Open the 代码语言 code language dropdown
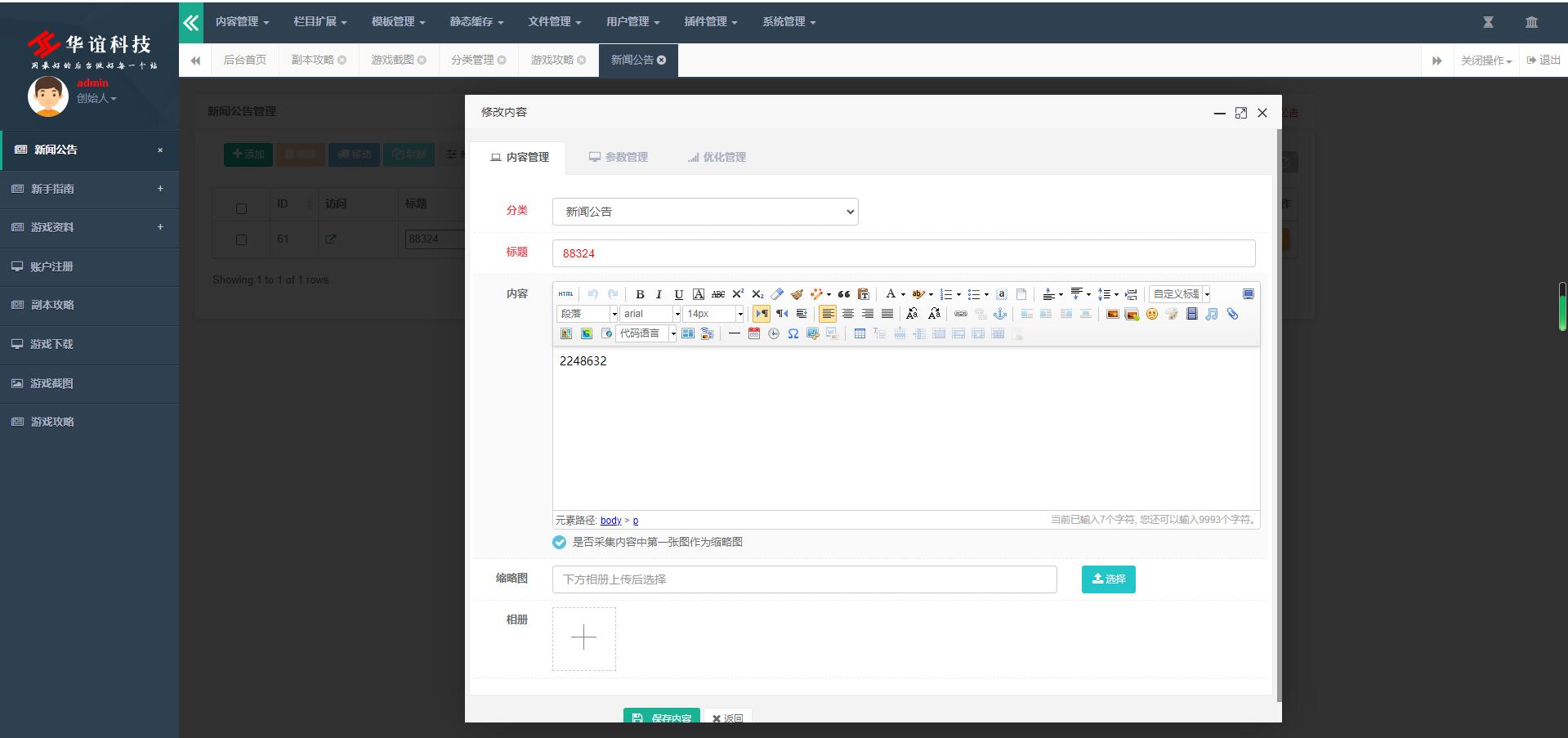This screenshot has width=1568, height=738. coord(646,333)
